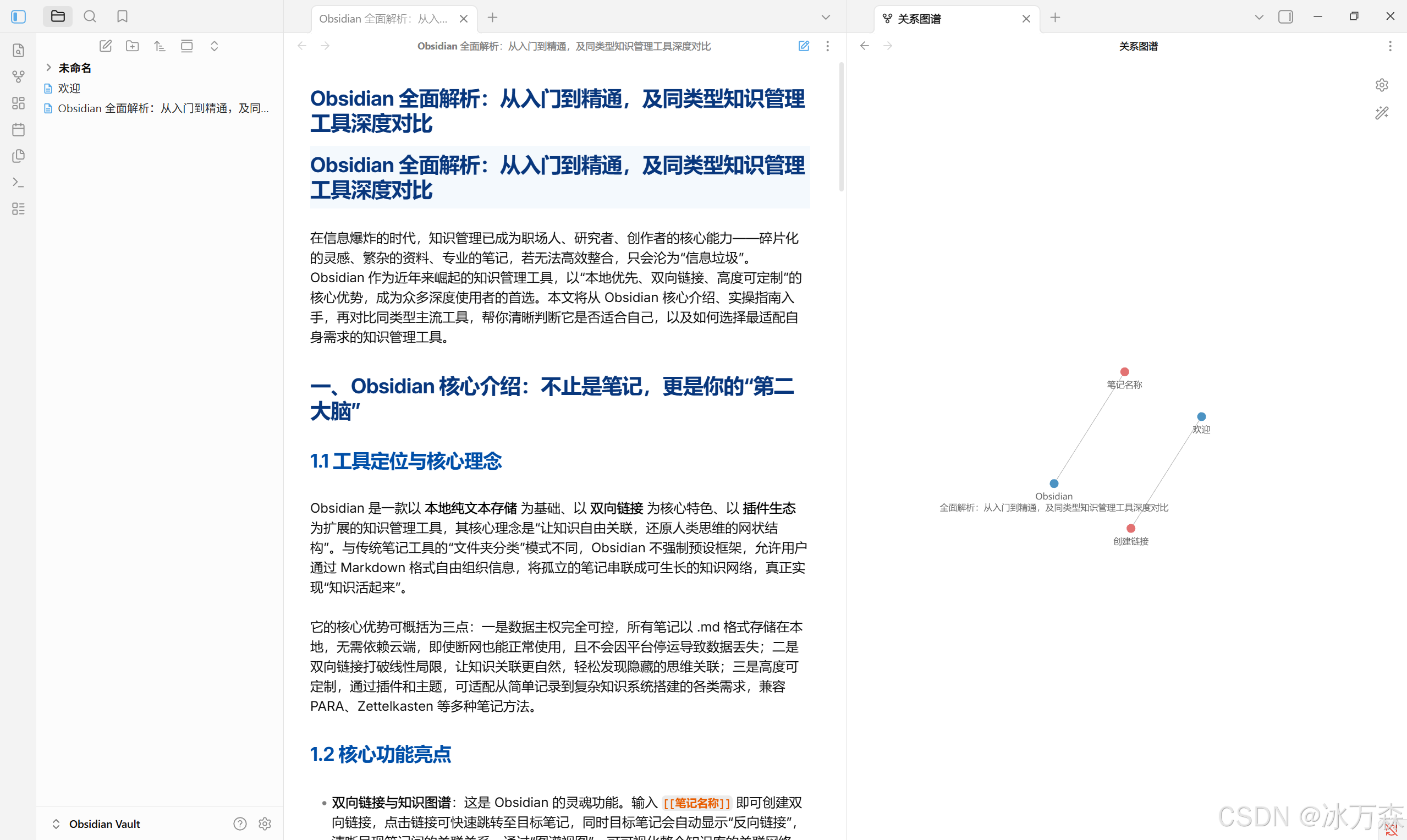Click the 一、Obsidian 核心介绍 heading
The width and height of the screenshot is (1407, 840).
(552, 398)
